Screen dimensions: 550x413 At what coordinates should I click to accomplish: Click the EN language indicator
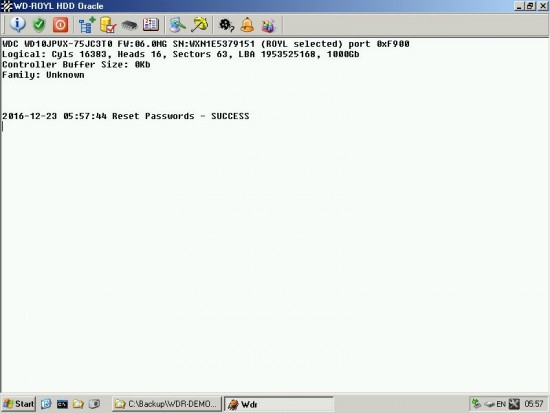[501, 404]
